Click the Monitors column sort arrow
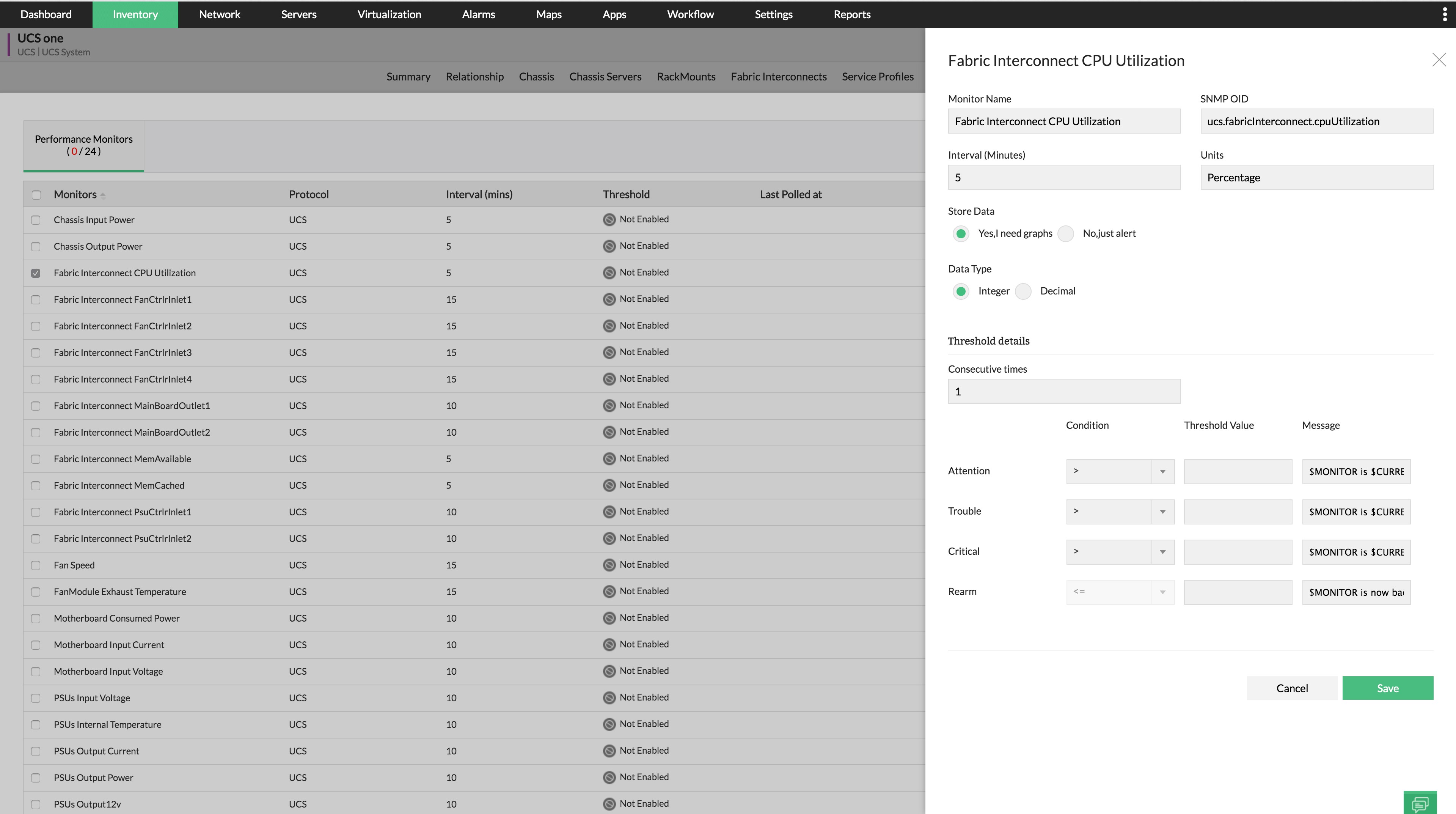 103,195
